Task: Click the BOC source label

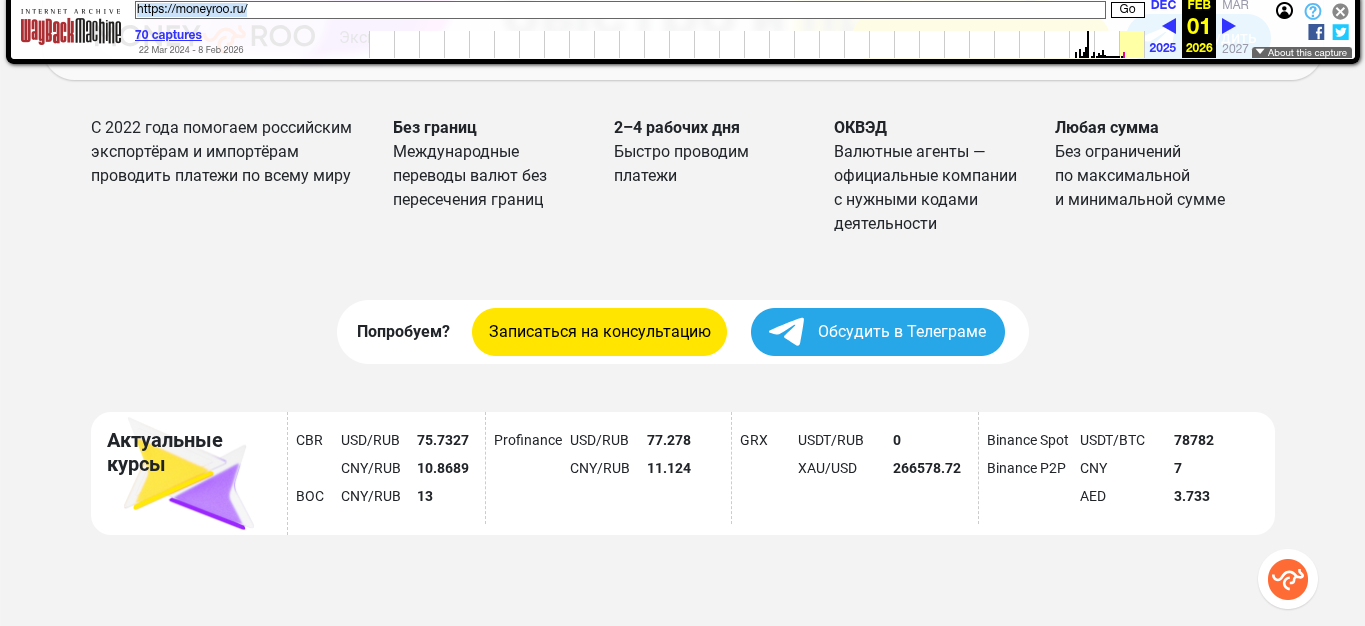Action: (310, 496)
